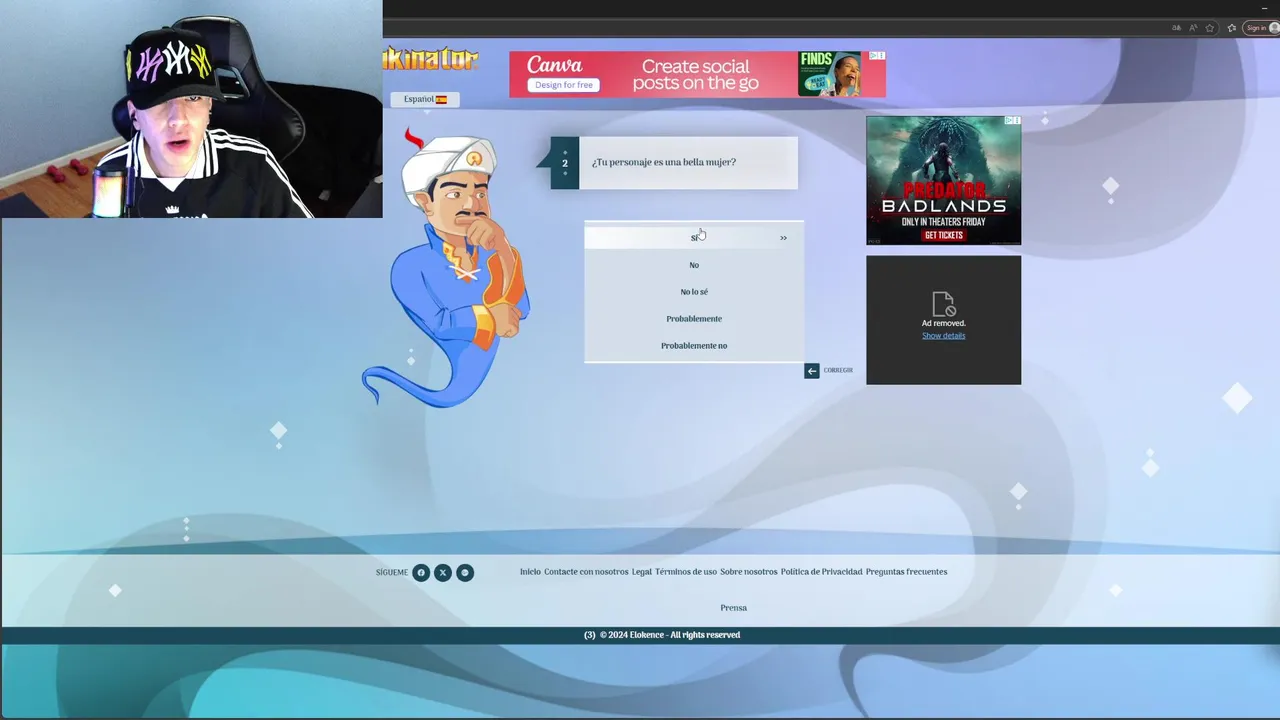The image size is (1280, 720).
Task: Click the double-arrow icon on Sí row
Action: [783, 238]
